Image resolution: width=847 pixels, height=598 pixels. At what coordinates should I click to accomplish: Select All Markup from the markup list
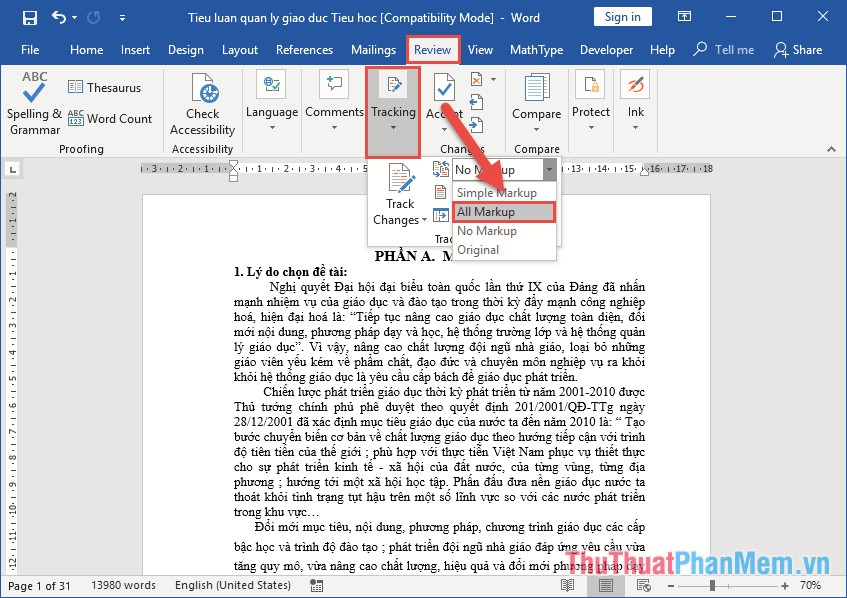click(503, 212)
